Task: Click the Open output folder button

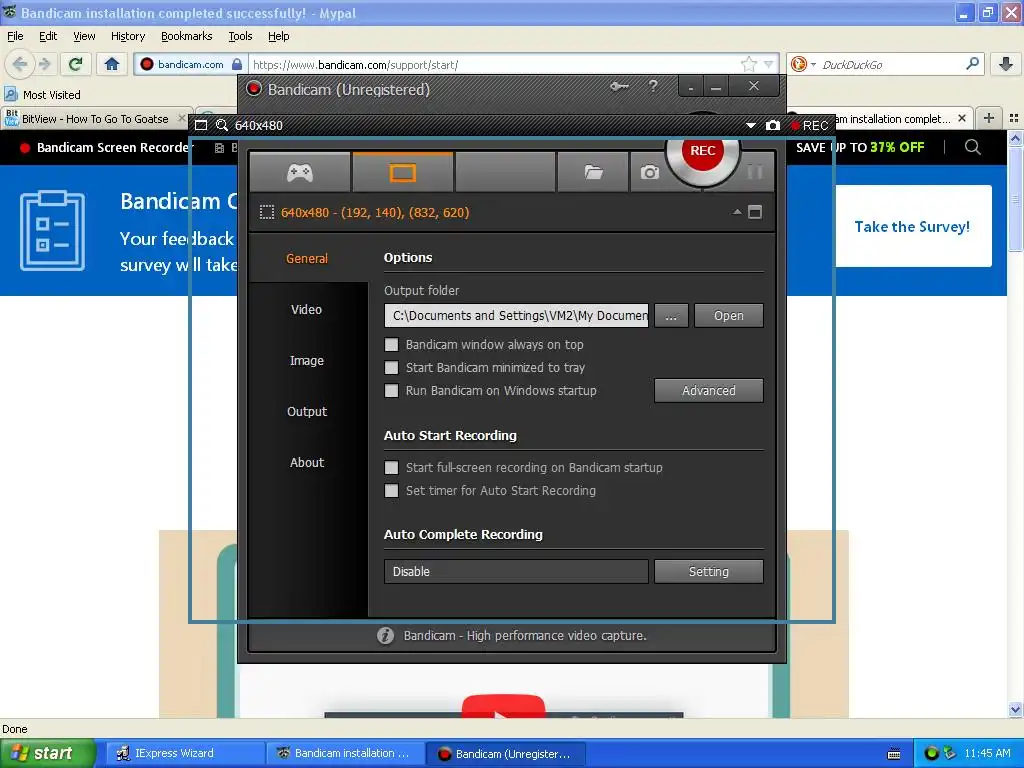Action: (x=729, y=315)
